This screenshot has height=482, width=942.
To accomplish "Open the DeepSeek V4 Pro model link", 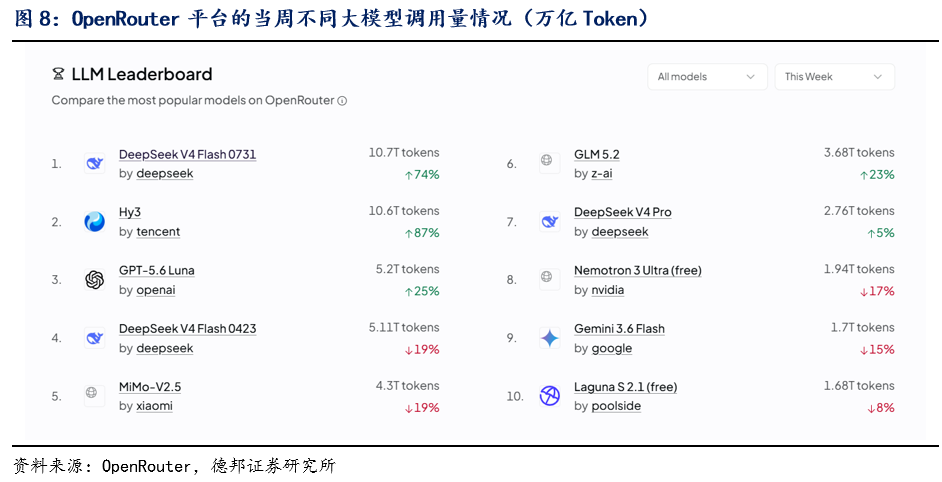I will point(623,213).
